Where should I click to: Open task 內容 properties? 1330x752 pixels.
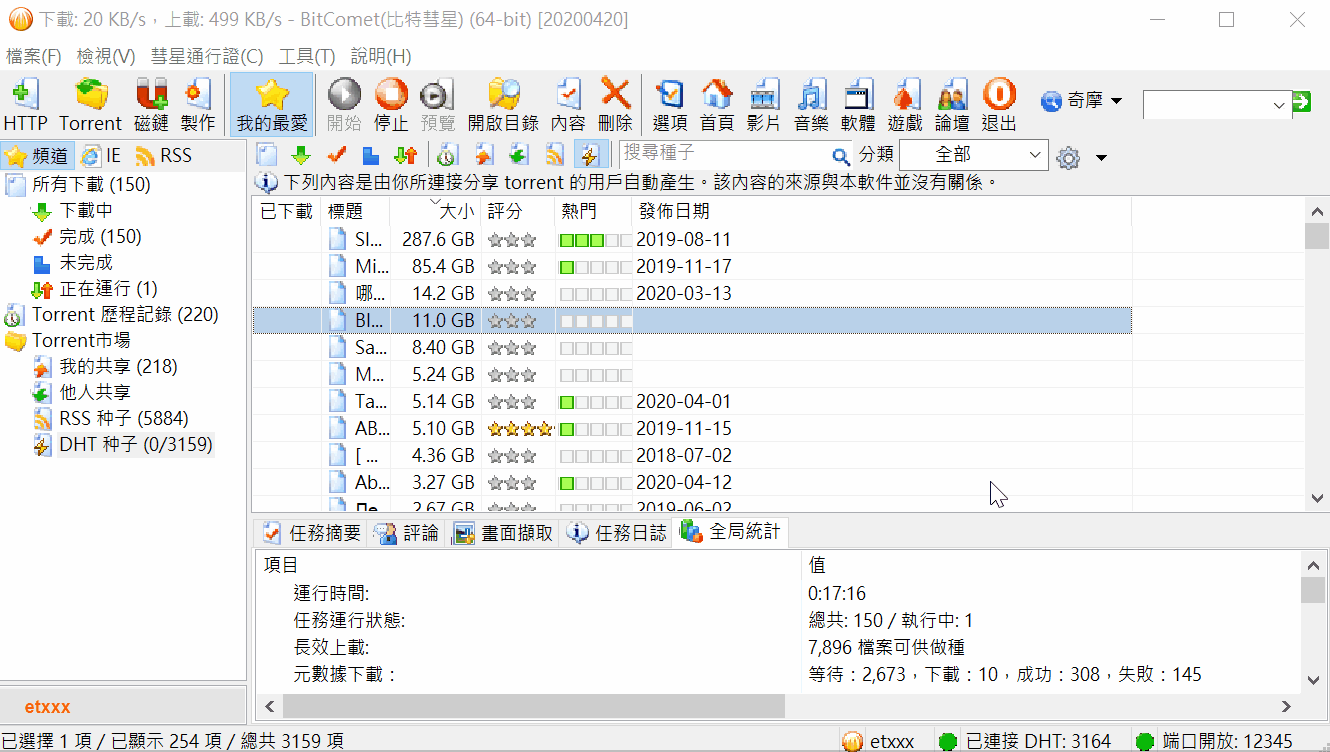tap(568, 105)
